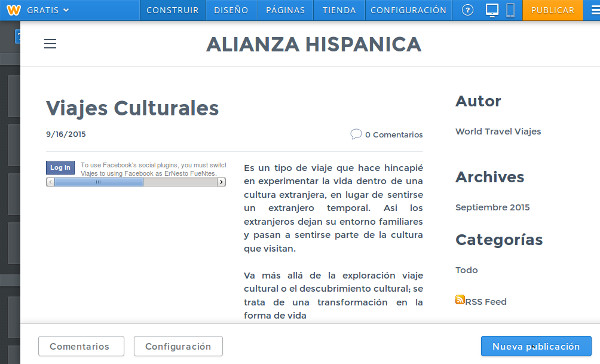Viewport: 600px width, 364px height.
Task: Click the paragraph starting 'Es un tipo de viaje'
Action: pyautogui.click(x=333, y=208)
